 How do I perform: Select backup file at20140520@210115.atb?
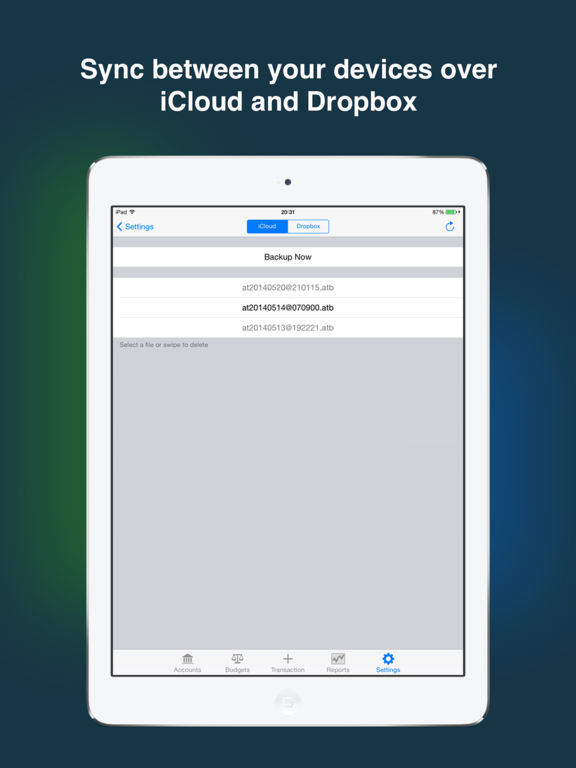coord(288,288)
